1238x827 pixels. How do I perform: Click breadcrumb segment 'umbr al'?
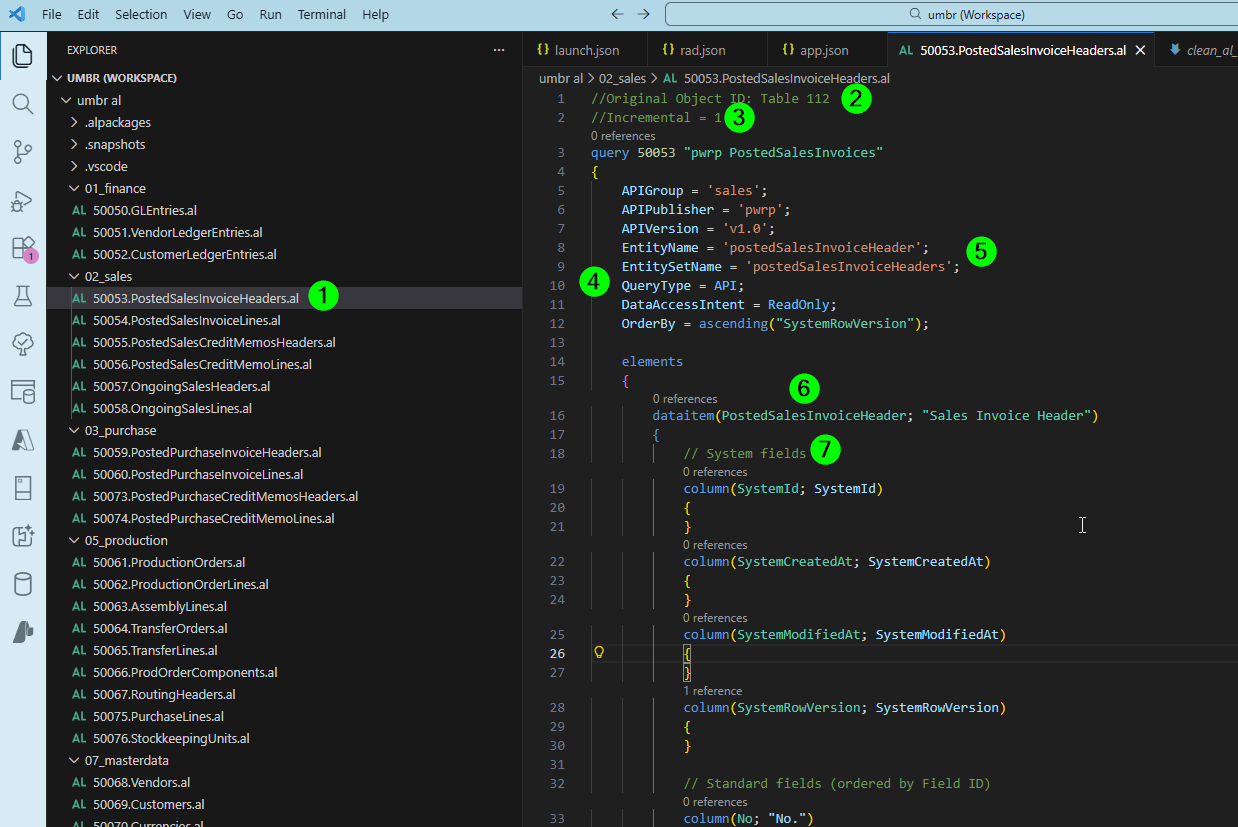point(561,77)
